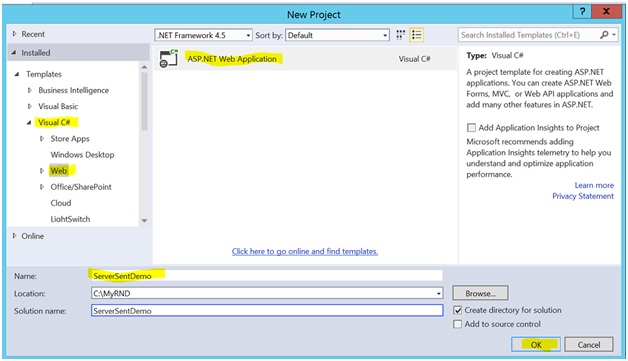Collapse Visual C# node arrow
Screen dimensions: 628x361
pos(29,123)
